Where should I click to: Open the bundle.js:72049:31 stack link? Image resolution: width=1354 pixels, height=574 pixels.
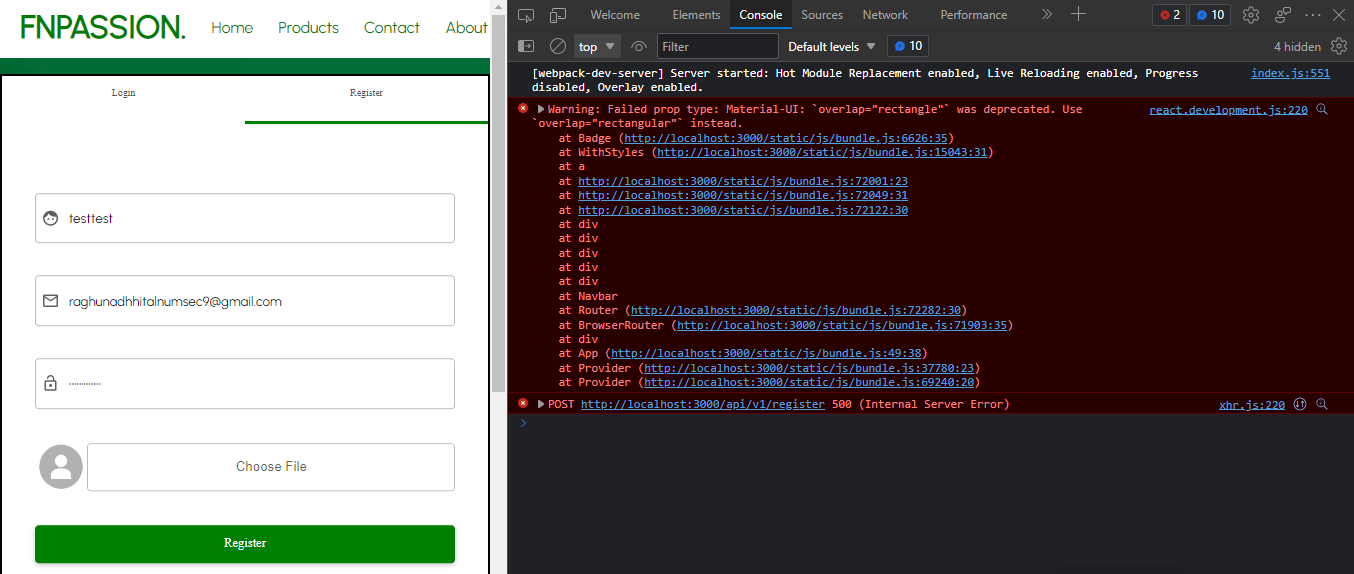pyautogui.click(x=743, y=195)
